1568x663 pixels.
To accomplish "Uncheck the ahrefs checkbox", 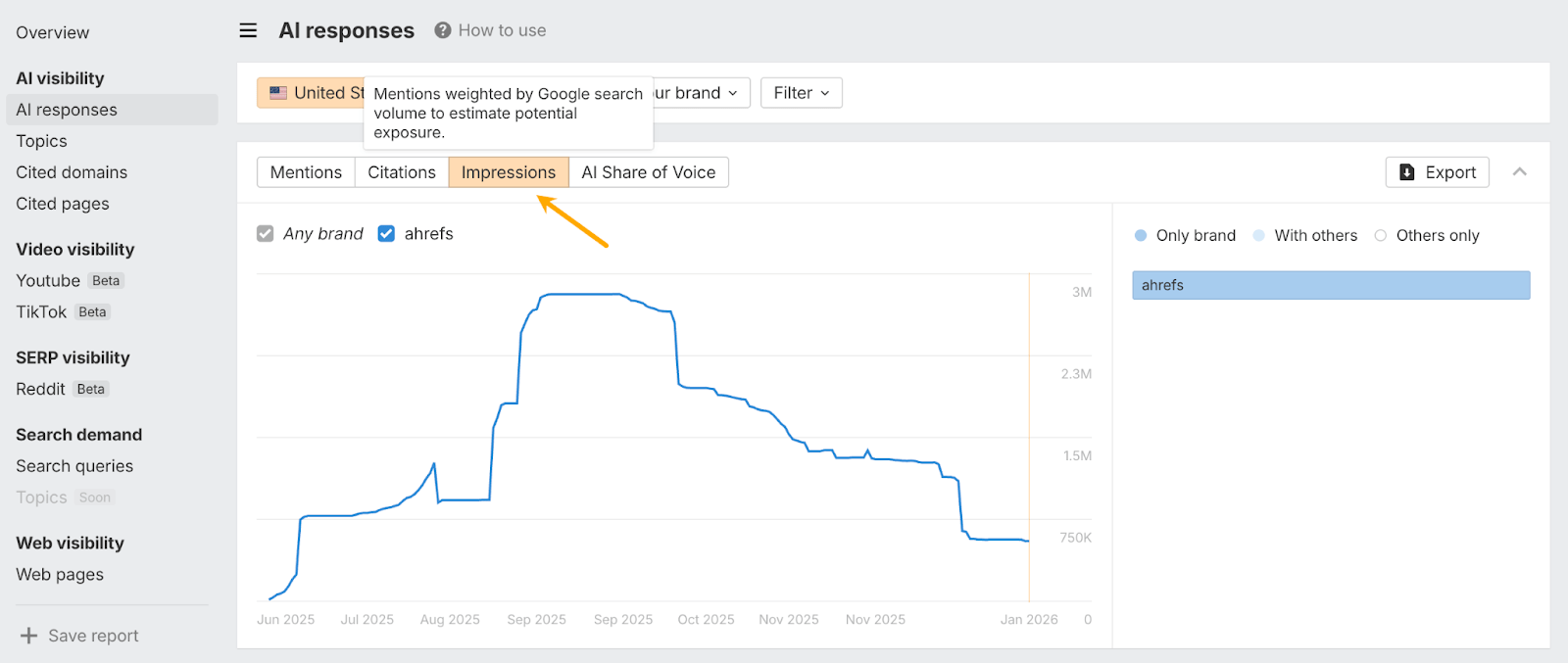I will pyautogui.click(x=386, y=233).
